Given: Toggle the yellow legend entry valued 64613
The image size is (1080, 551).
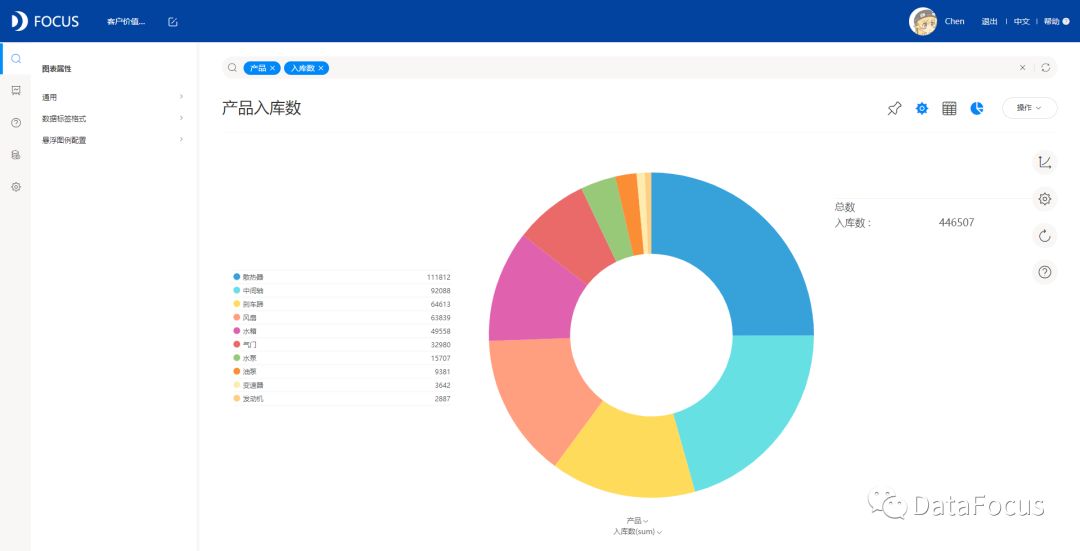Looking at the screenshot, I should tap(248, 304).
